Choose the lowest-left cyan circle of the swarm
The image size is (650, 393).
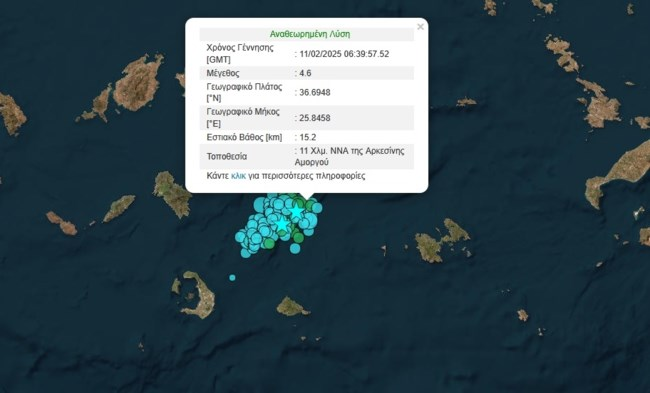246,252
